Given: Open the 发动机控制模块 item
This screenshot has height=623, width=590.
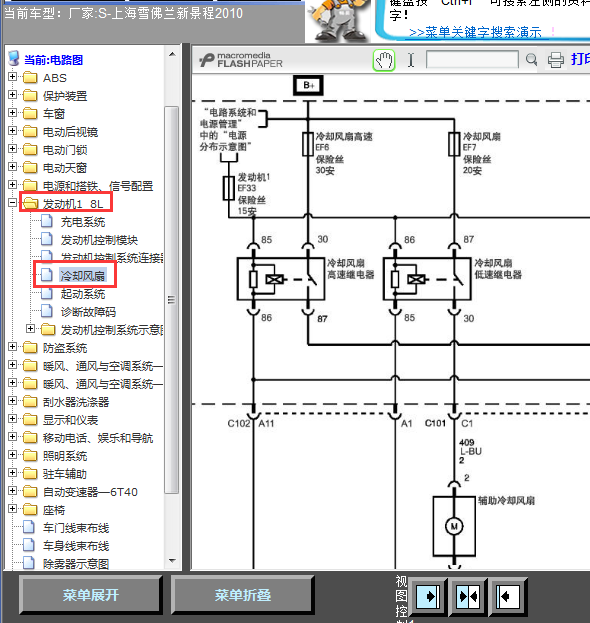Looking at the screenshot, I should pyautogui.click(x=99, y=240).
